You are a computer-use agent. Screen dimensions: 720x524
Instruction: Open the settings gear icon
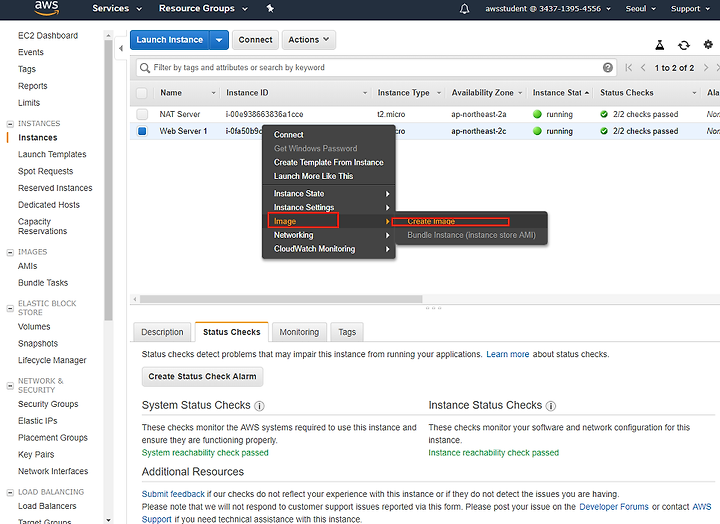[x=708, y=45]
